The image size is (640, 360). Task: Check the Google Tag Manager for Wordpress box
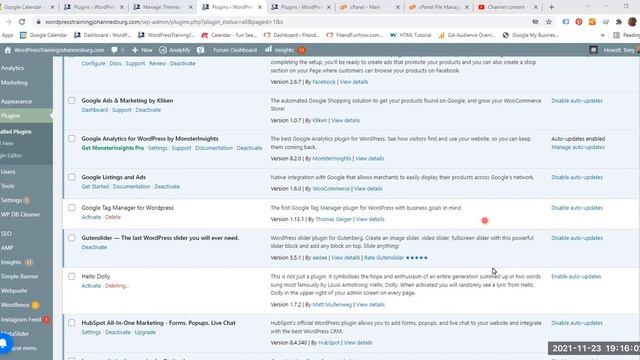(72, 207)
